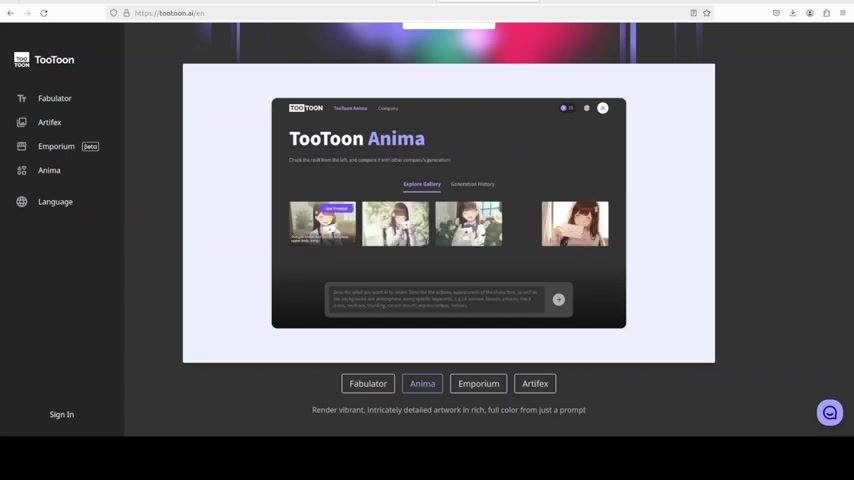Screen dimensions: 854x480
Task: Click the globe icon in preview header
Action: (587, 108)
